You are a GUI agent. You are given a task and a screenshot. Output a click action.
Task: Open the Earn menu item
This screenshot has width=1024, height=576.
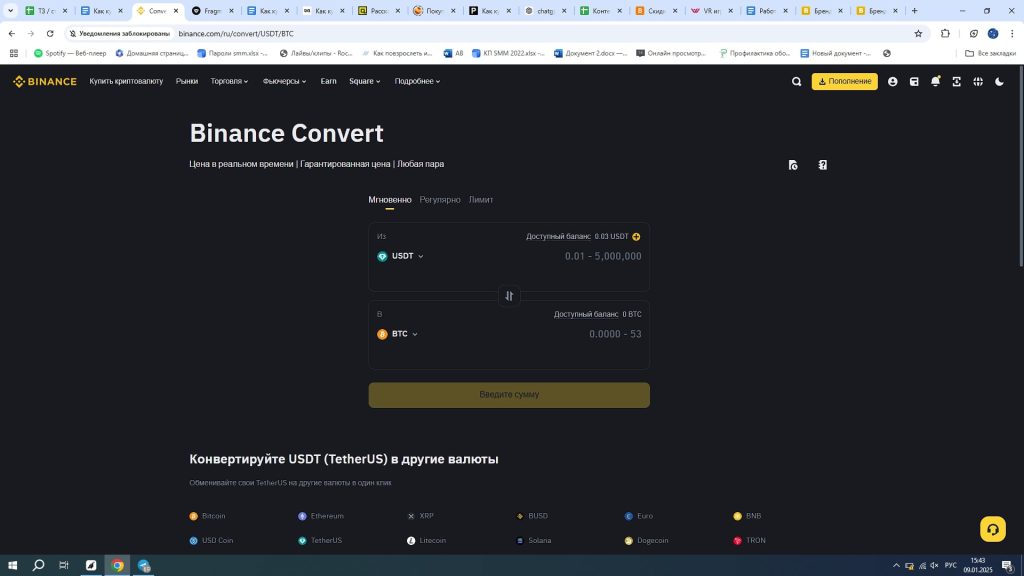[328, 82]
